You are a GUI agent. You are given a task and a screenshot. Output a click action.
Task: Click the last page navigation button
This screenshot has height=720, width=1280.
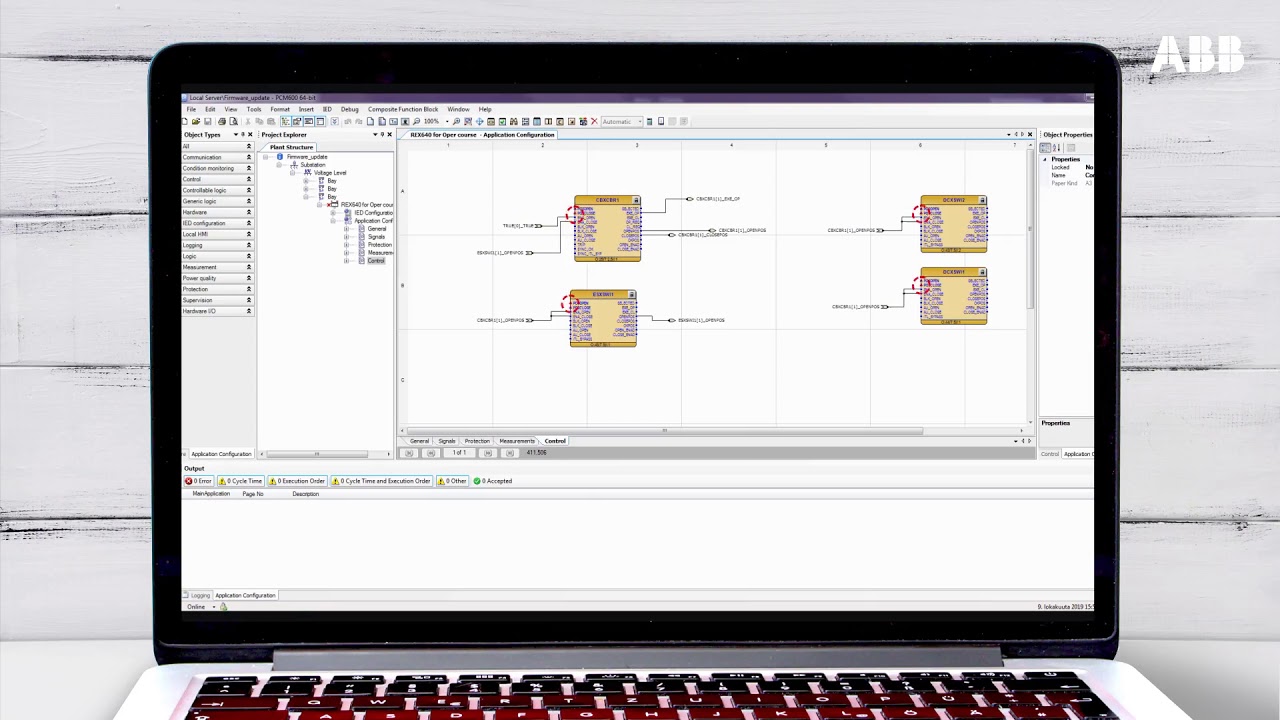point(509,453)
